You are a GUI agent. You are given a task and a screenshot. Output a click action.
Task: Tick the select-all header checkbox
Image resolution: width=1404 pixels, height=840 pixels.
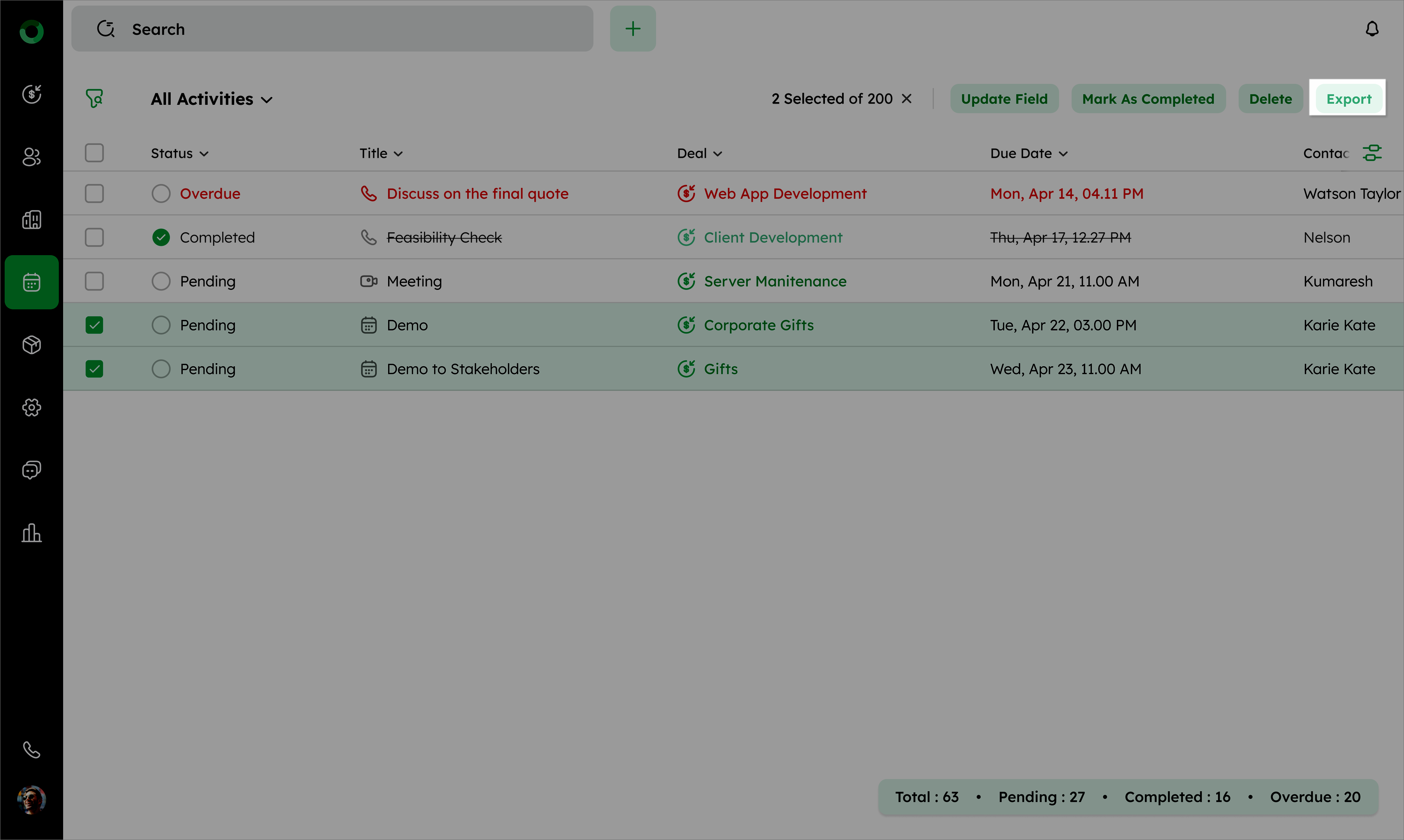(x=95, y=153)
